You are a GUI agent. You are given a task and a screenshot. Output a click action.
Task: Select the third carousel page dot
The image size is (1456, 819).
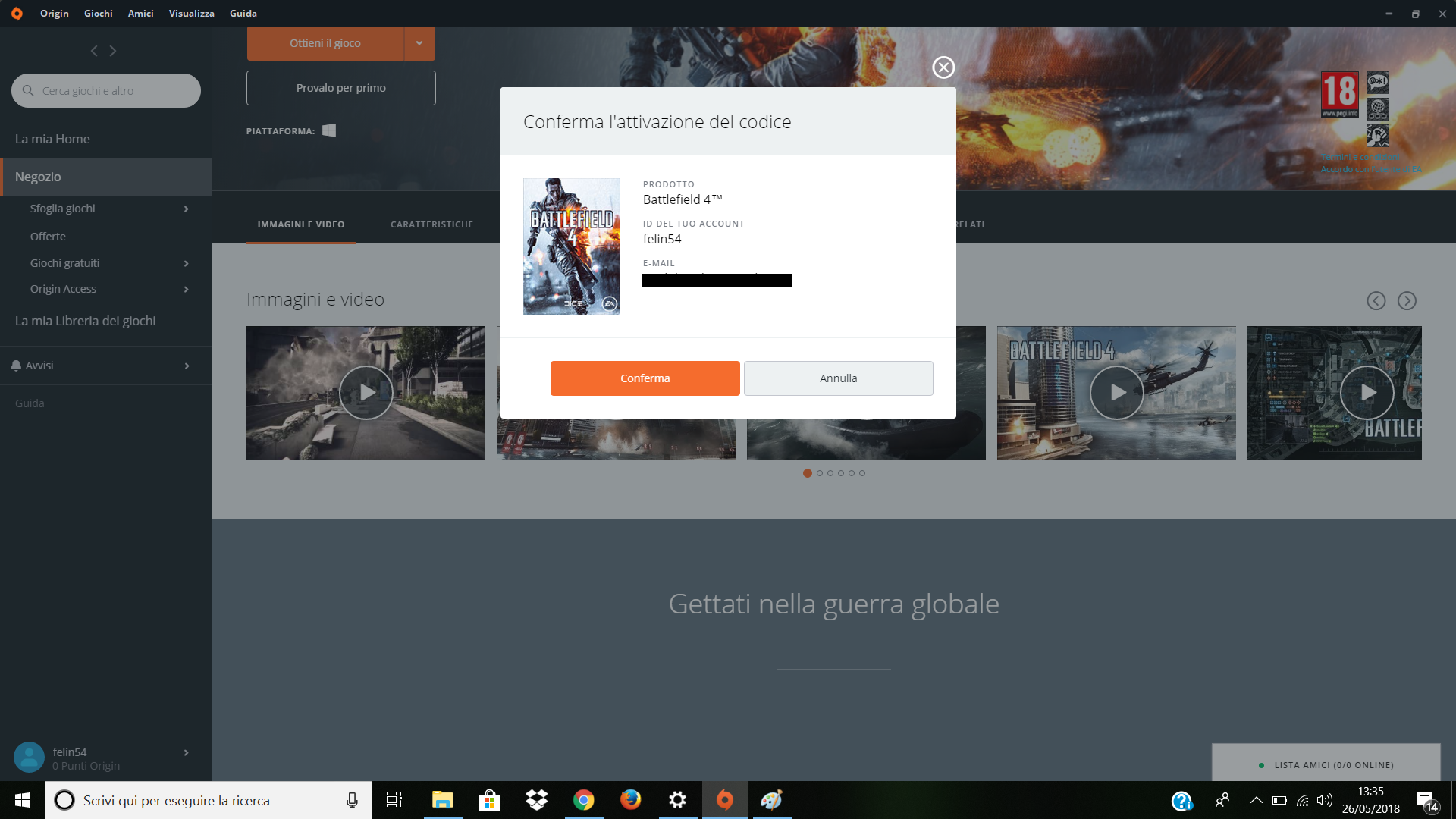pyautogui.click(x=830, y=473)
